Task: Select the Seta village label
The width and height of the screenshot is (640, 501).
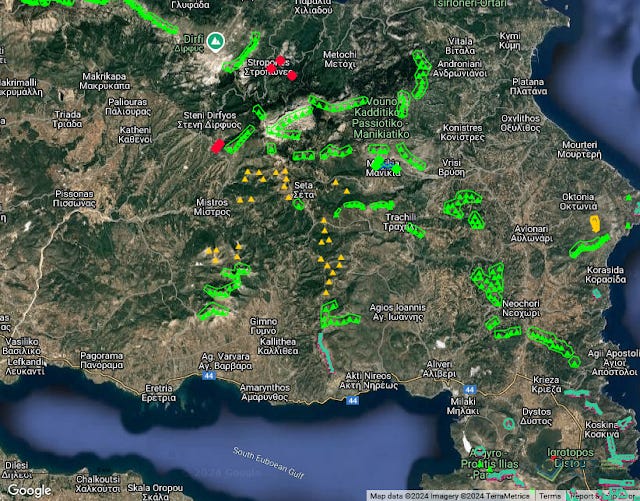Action: tap(304, 189)
